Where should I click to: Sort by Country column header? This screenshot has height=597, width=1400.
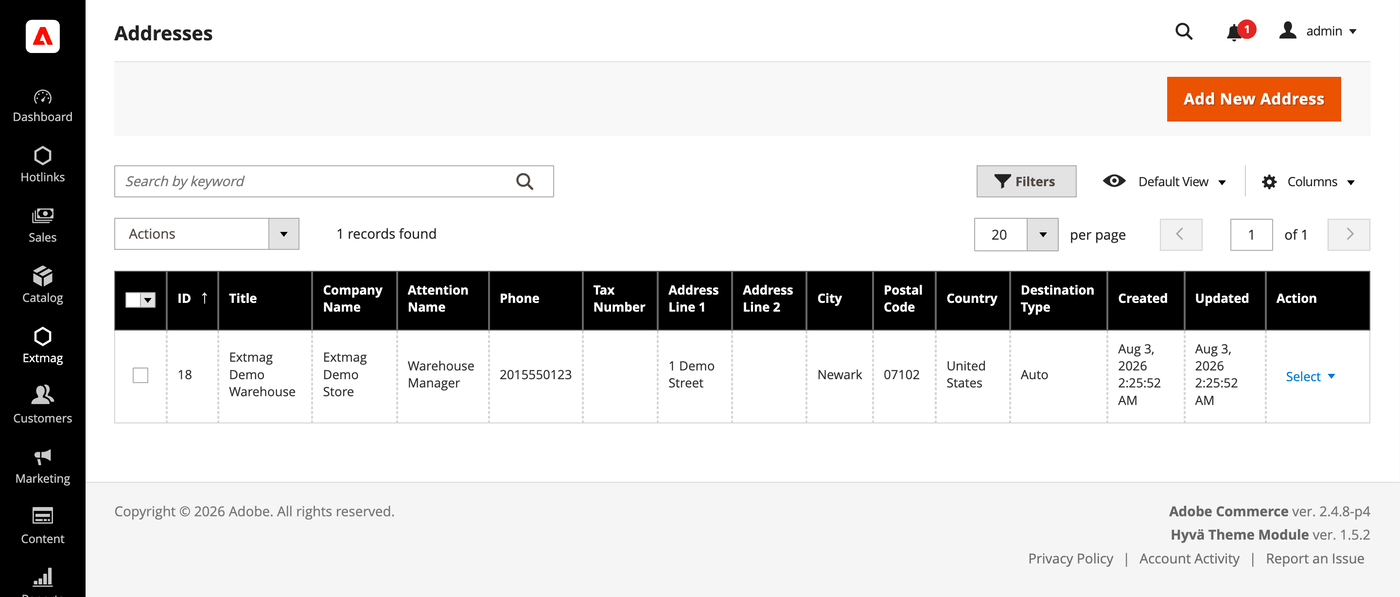coord(973,298)
